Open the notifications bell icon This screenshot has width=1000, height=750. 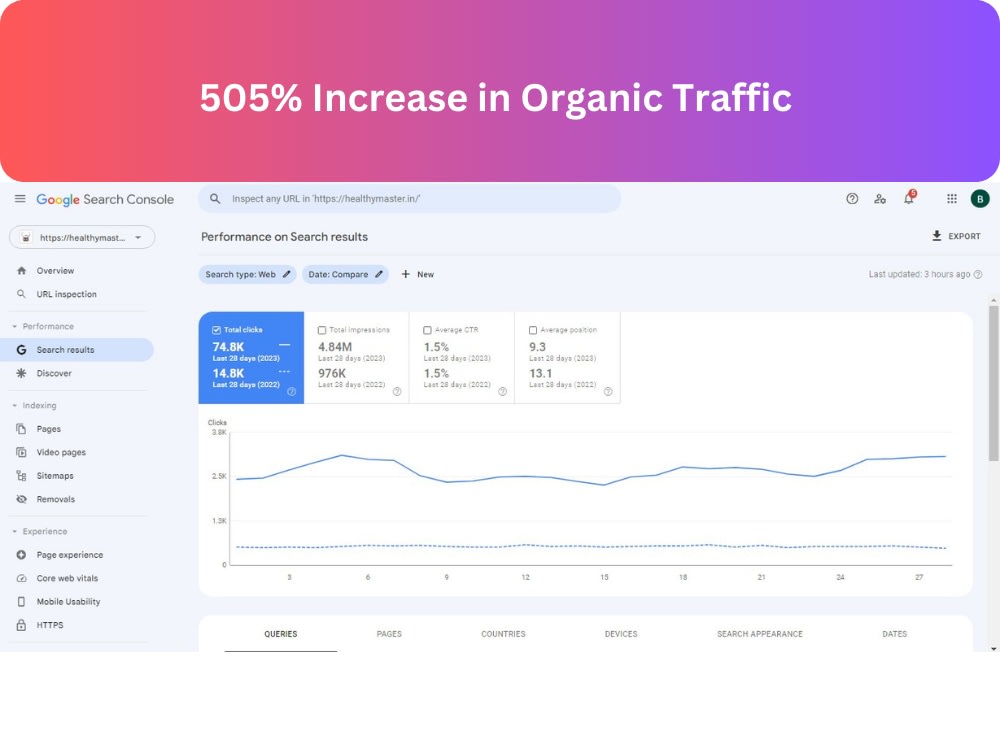click(x=909, y=198)
